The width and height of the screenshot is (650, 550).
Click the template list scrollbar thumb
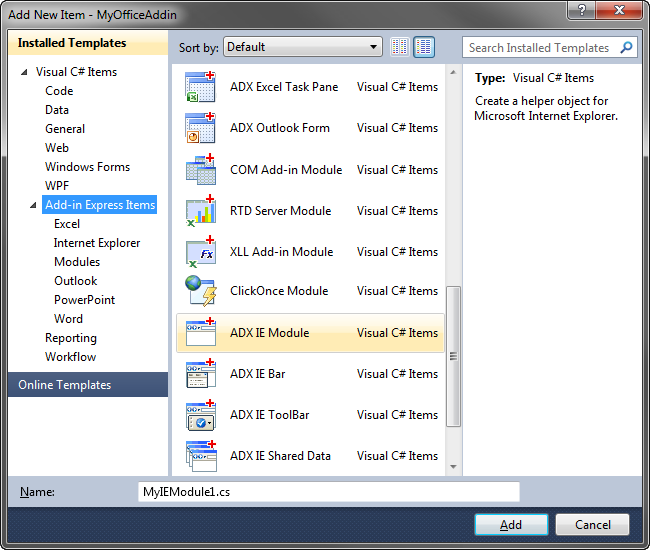pyautogui.click(x=454, y=356)
